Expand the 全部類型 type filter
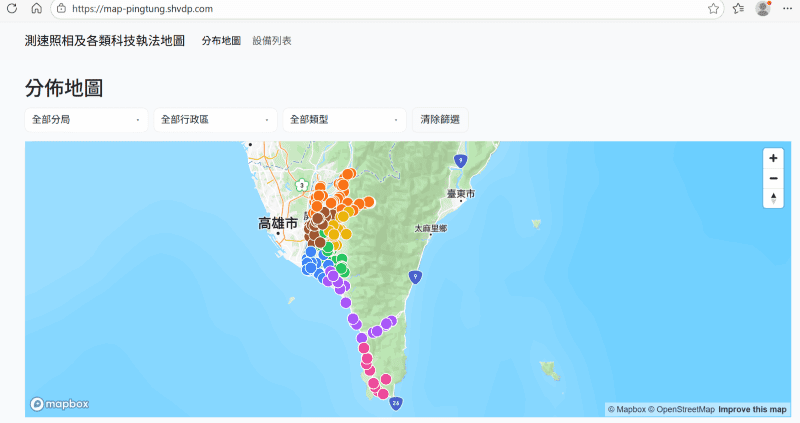Image resolution: width=800 pixels, height=423 pixels. [x=344, y=120]
